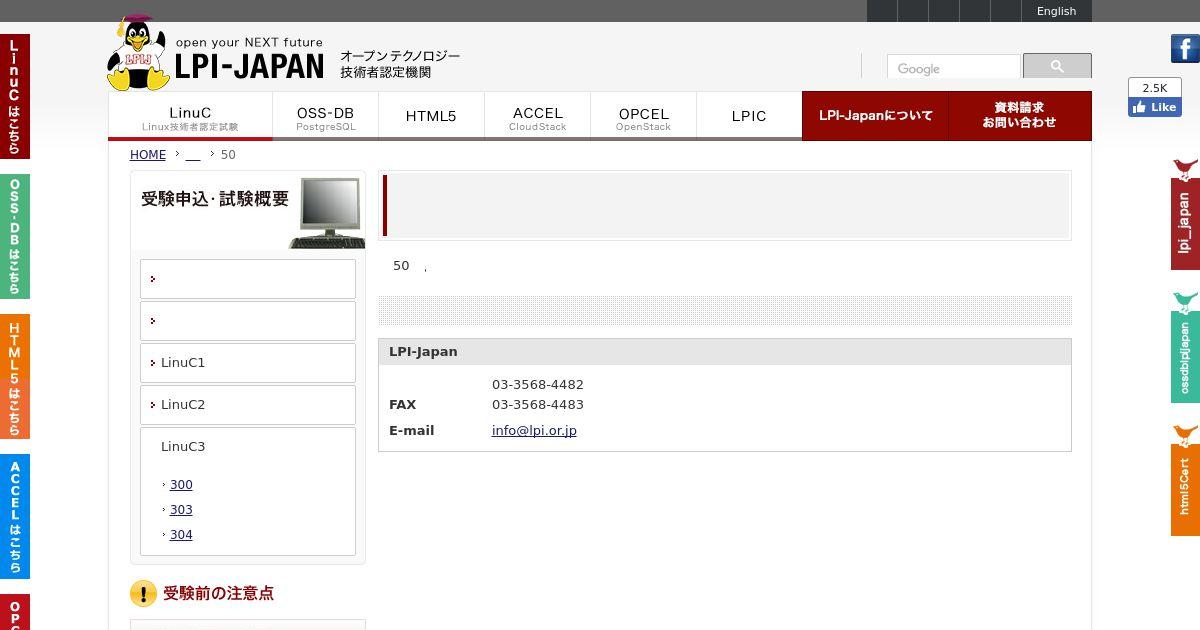Open the 300 exam link
Image resolution: width=1200 pixels, height=630 pixels.
pos(181,485)
